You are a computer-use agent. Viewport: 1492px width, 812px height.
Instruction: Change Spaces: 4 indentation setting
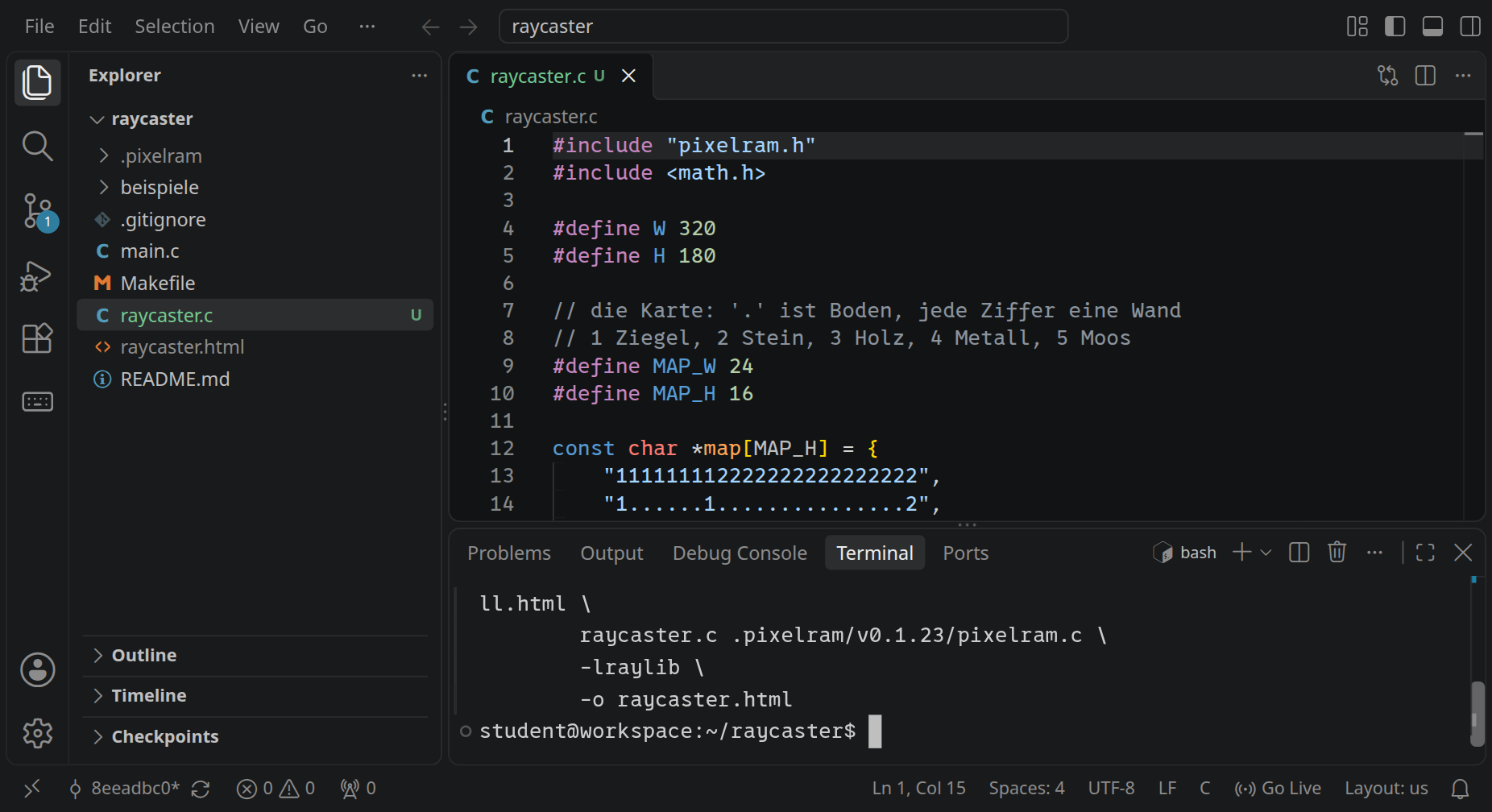[x=1026, y=789]
